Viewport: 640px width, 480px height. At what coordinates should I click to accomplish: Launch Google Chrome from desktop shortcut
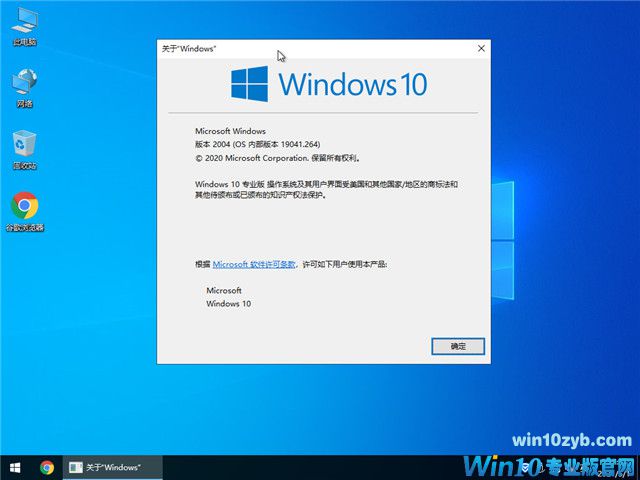[x=24, y=210]
